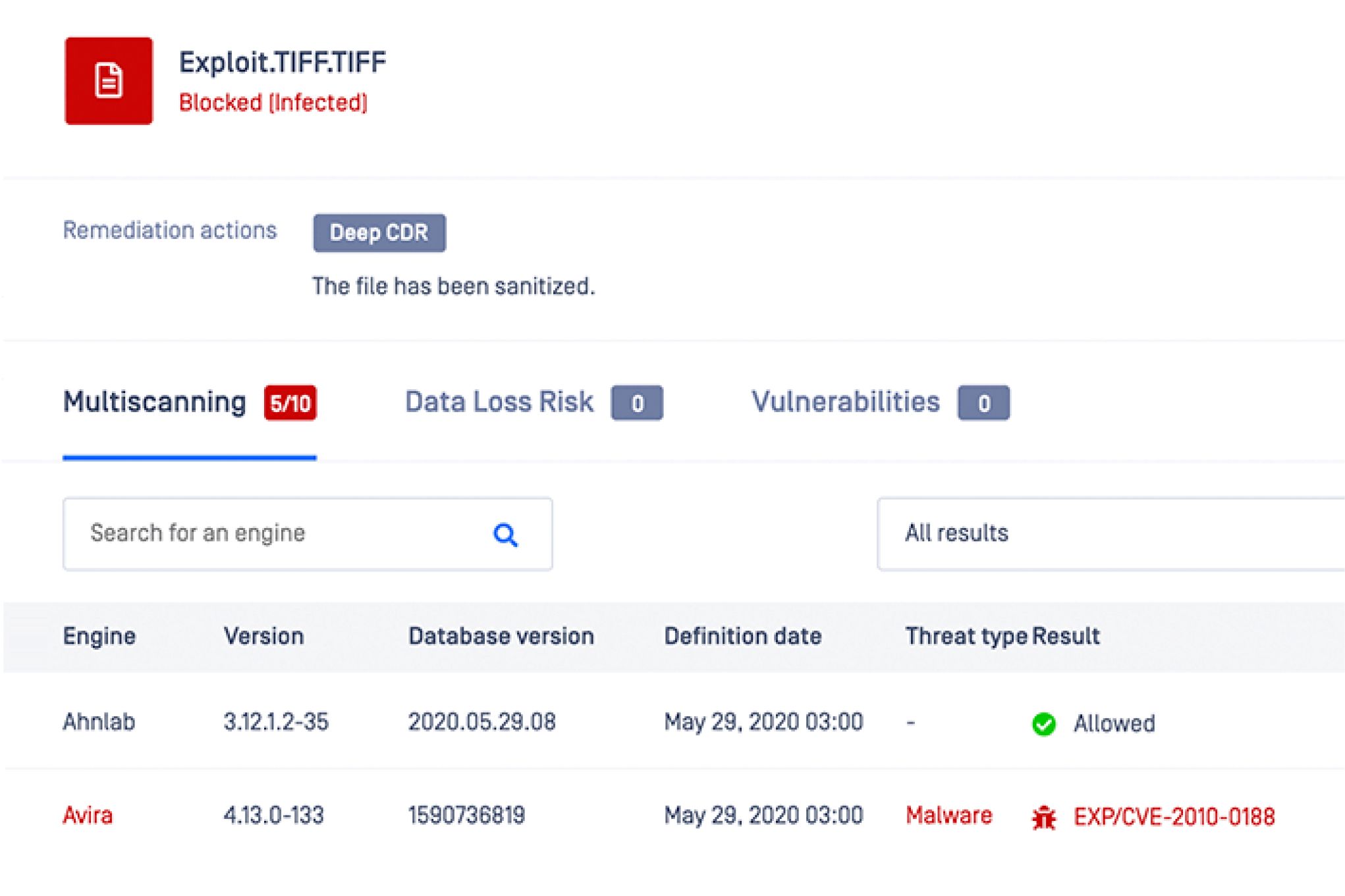Image resolution: width=1345 pixels, height=896 pixels.
Task: Click the Vulnerabilities zero badge
Action: click(983, 403)
